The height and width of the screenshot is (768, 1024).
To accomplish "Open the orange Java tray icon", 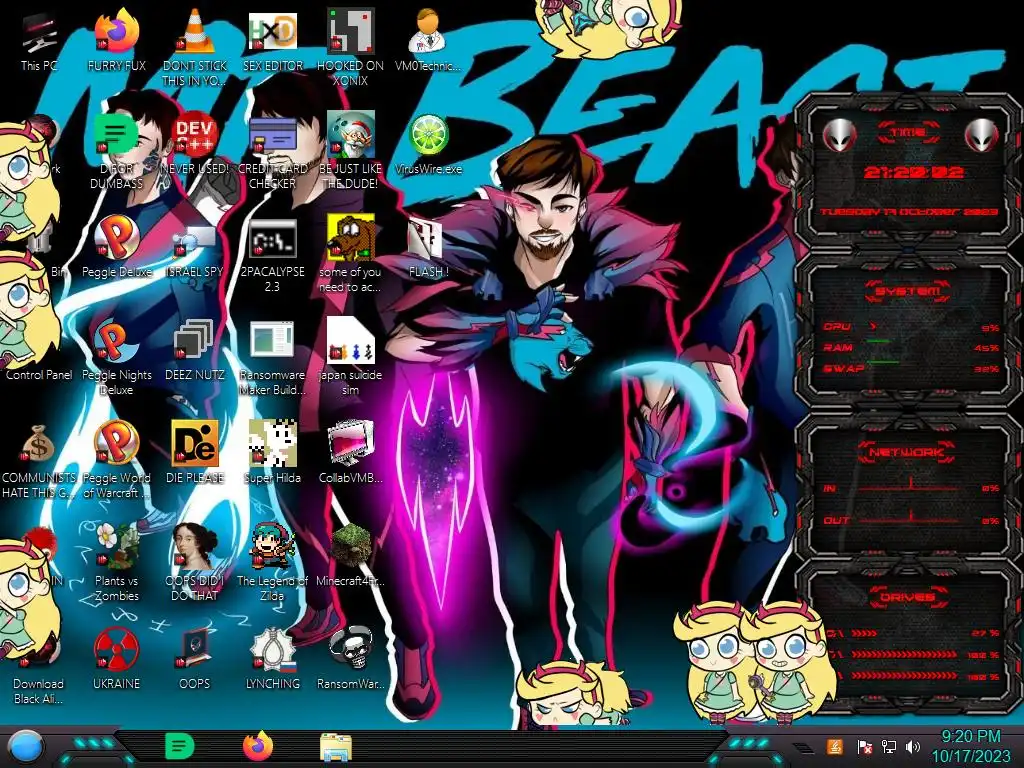I will pos(835,747).
